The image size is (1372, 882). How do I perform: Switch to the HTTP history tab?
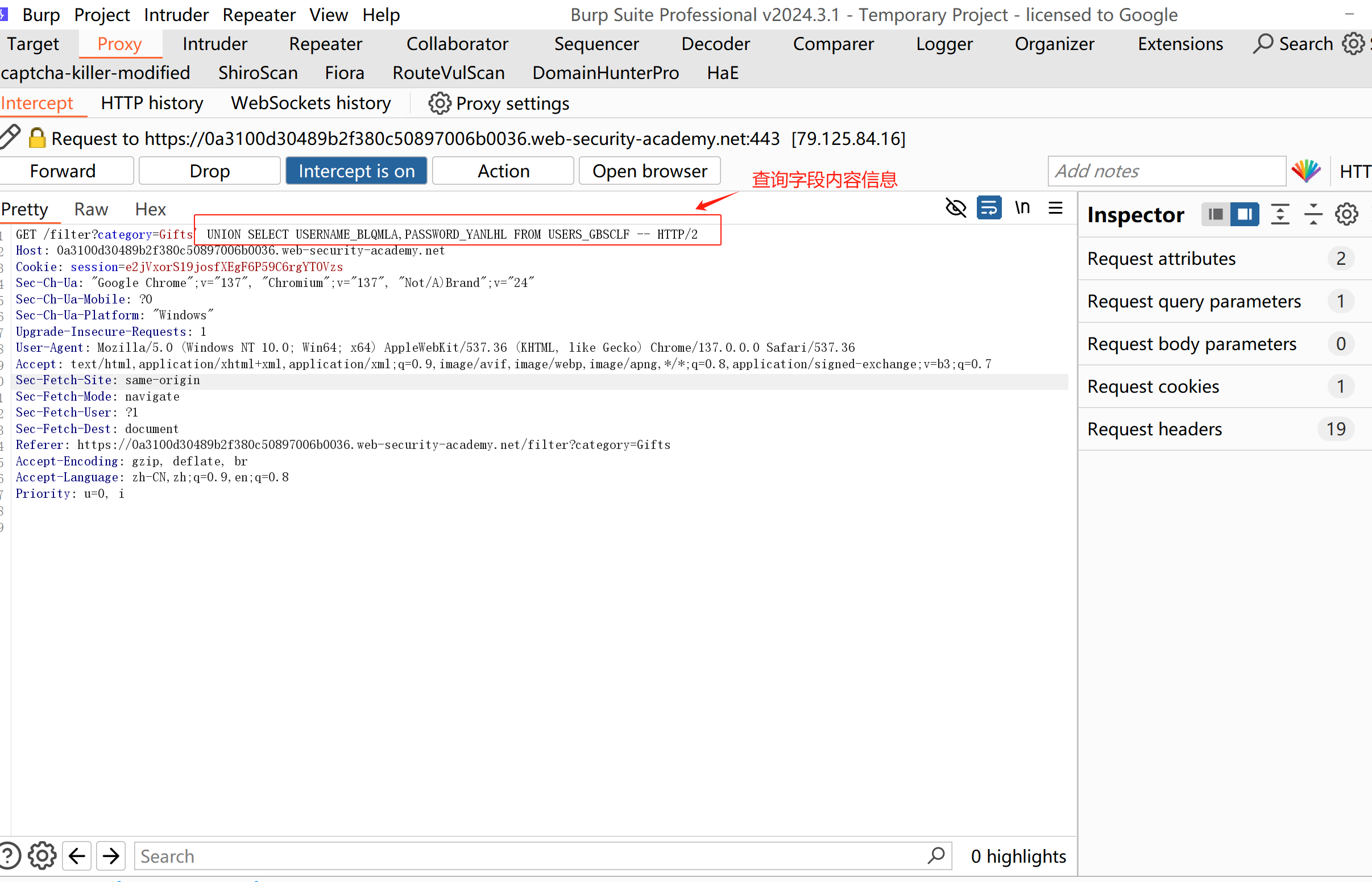(152, 103)
